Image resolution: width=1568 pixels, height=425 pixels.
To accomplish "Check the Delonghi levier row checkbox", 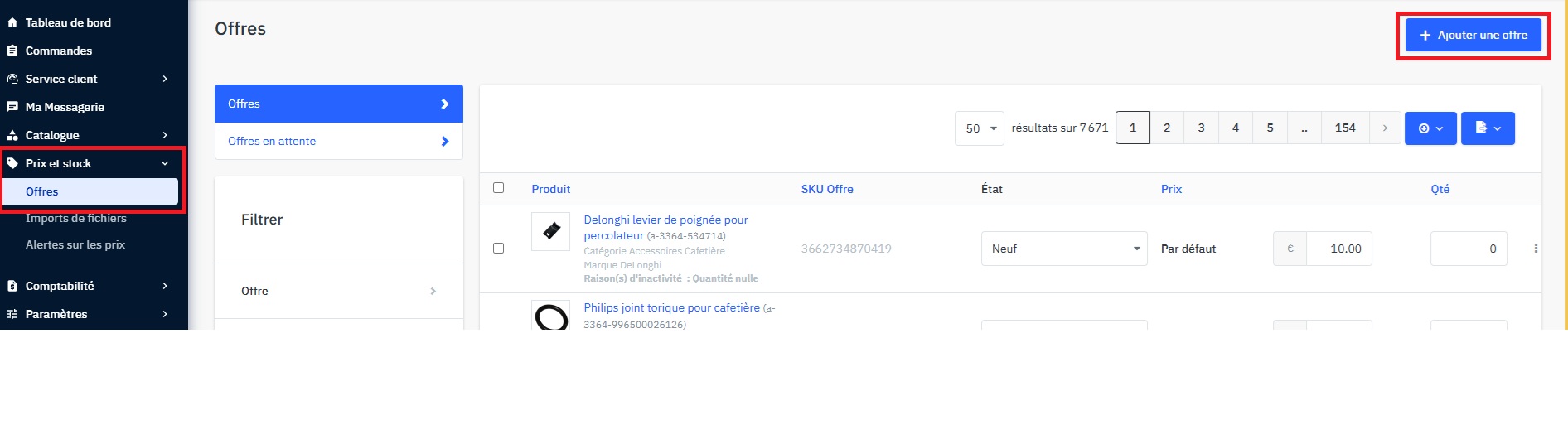I will (x=498, y=248).
